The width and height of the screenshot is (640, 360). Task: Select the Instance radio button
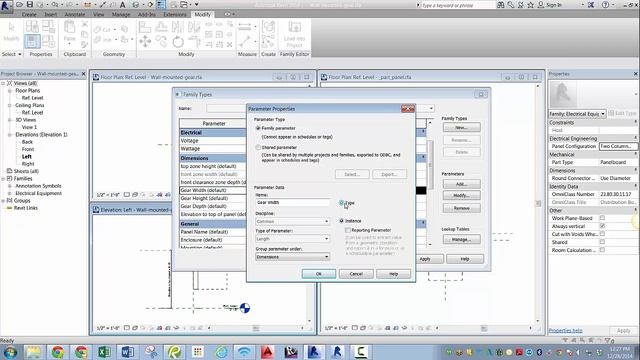[x=342, y=221]
